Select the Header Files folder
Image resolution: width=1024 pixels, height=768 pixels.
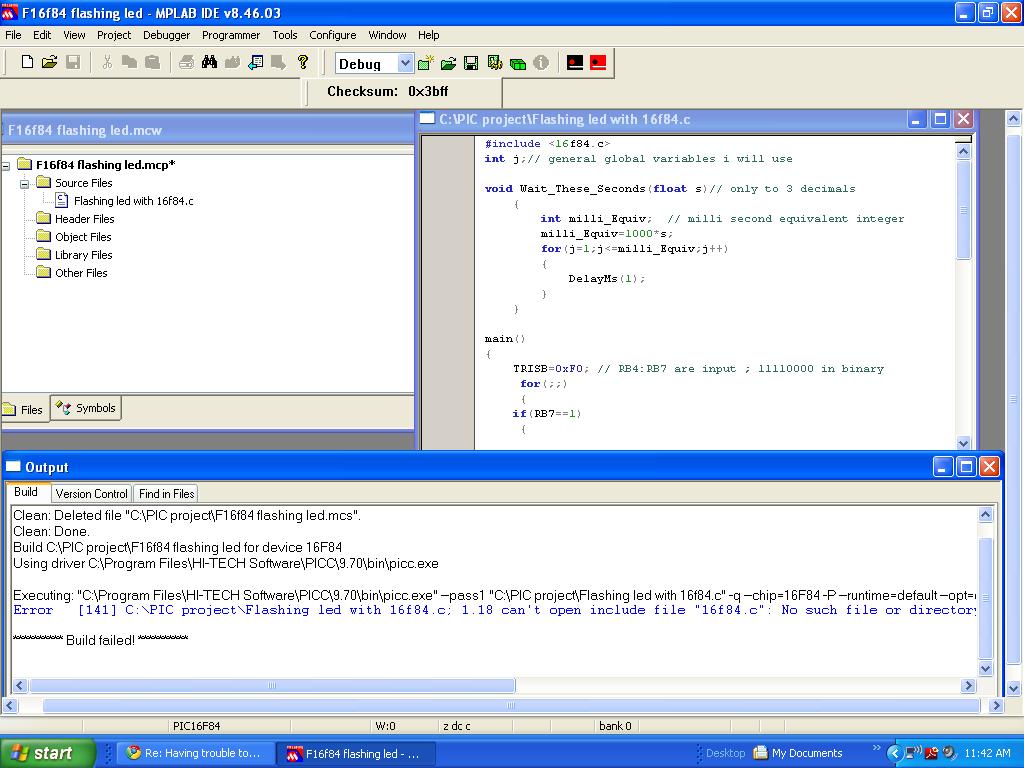84,219
